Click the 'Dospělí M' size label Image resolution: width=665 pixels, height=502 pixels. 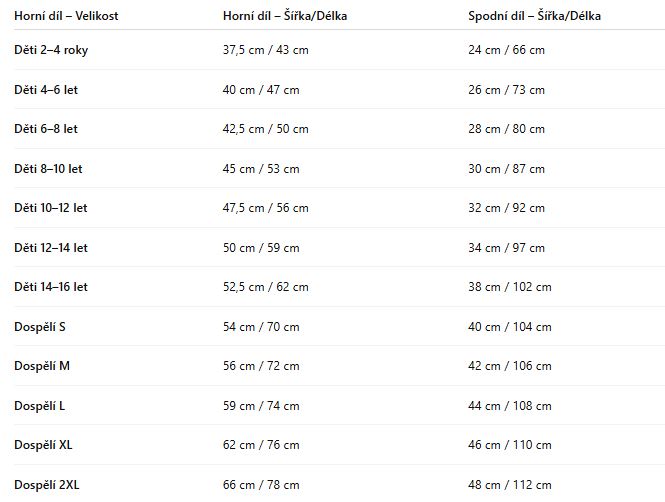(x=42, y=366)
